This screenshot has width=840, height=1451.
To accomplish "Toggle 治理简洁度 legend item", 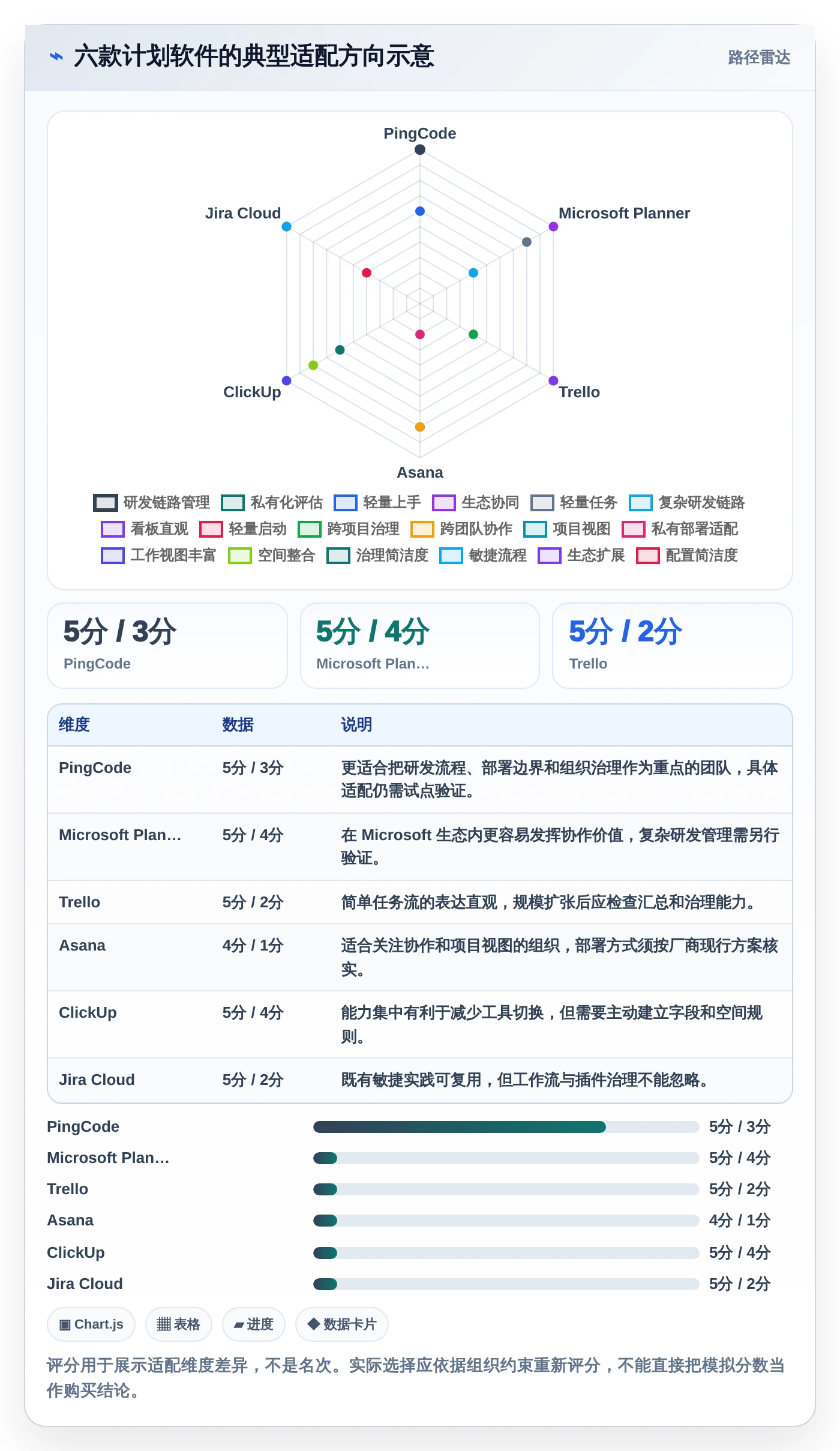I will click(377, 555).
